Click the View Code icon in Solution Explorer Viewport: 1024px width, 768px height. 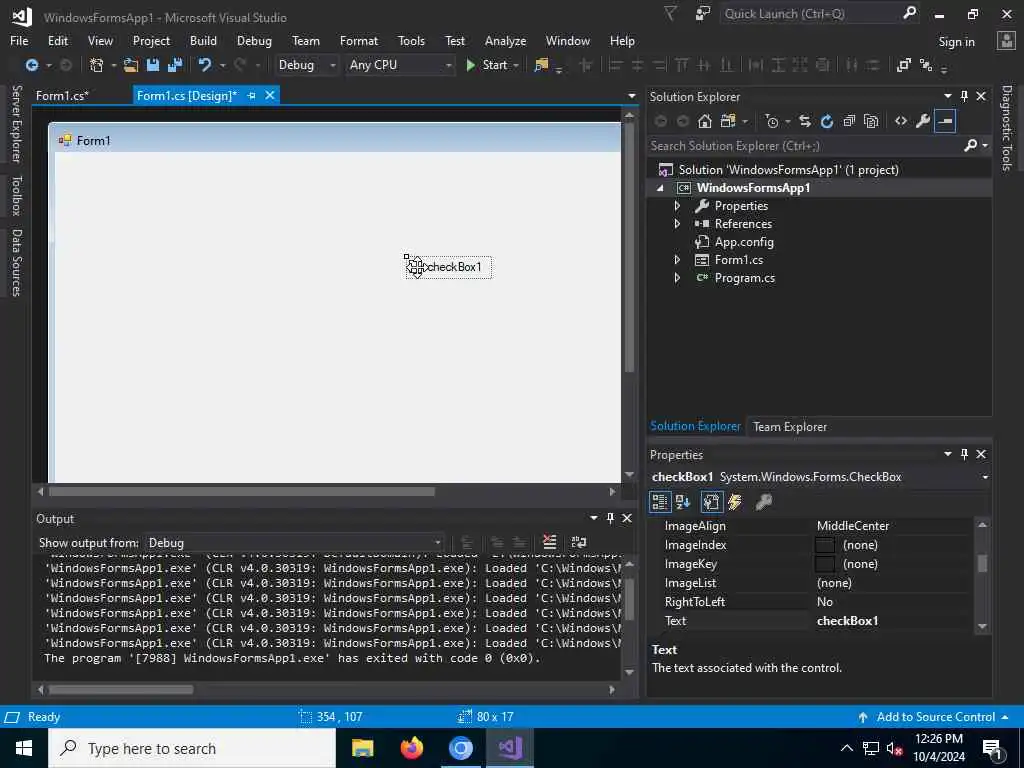(x=901, y=121)
